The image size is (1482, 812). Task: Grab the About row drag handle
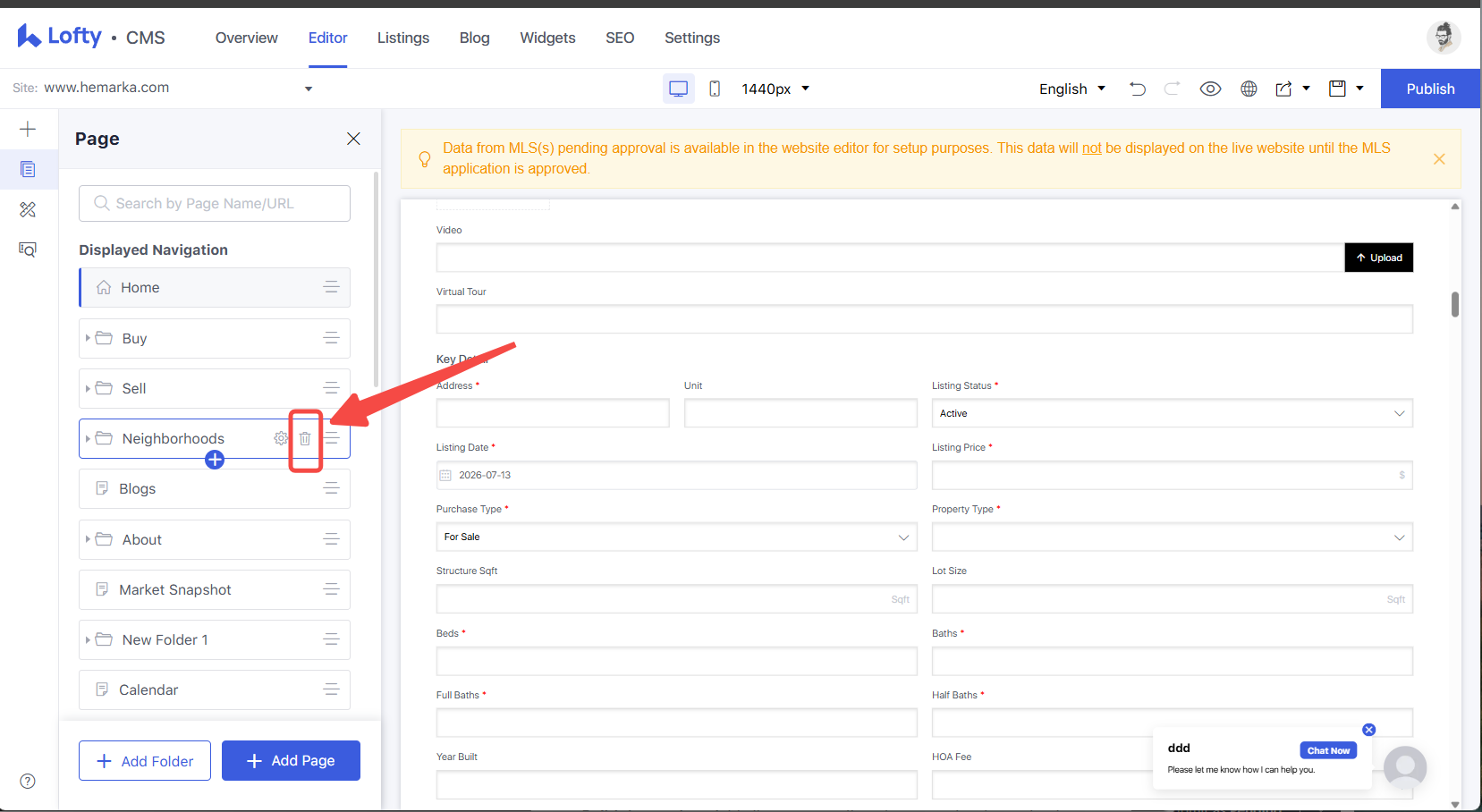click(331, 539)
